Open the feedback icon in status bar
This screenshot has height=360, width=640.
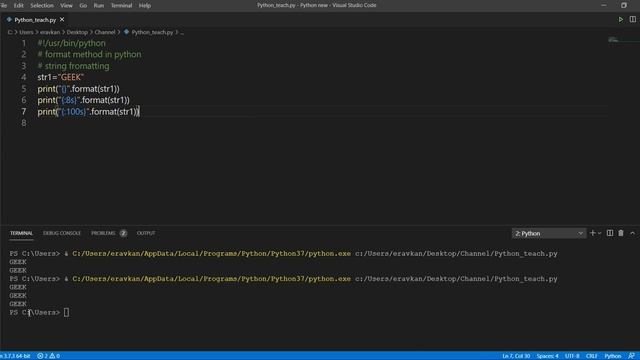tap(631, 356)
